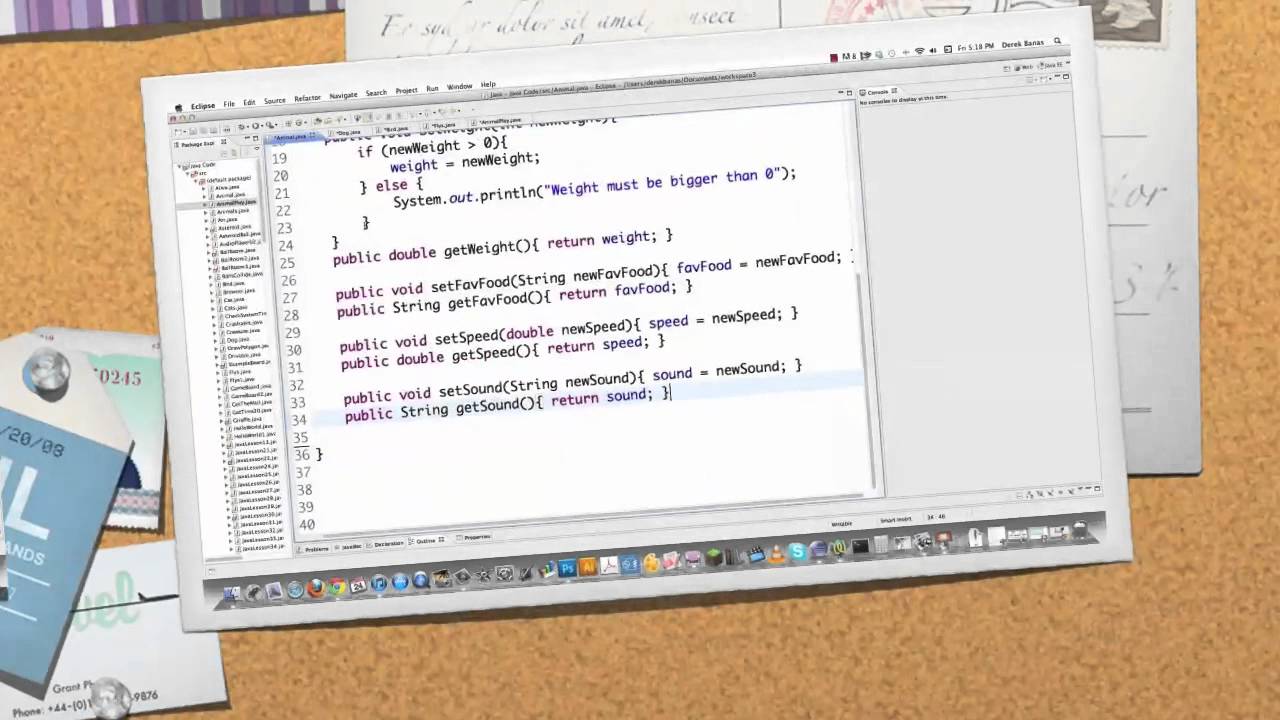Viewport: 1280px width, 720px height.
Task: Open Spotlight search in menu bar
Action: pos(1057,40)
